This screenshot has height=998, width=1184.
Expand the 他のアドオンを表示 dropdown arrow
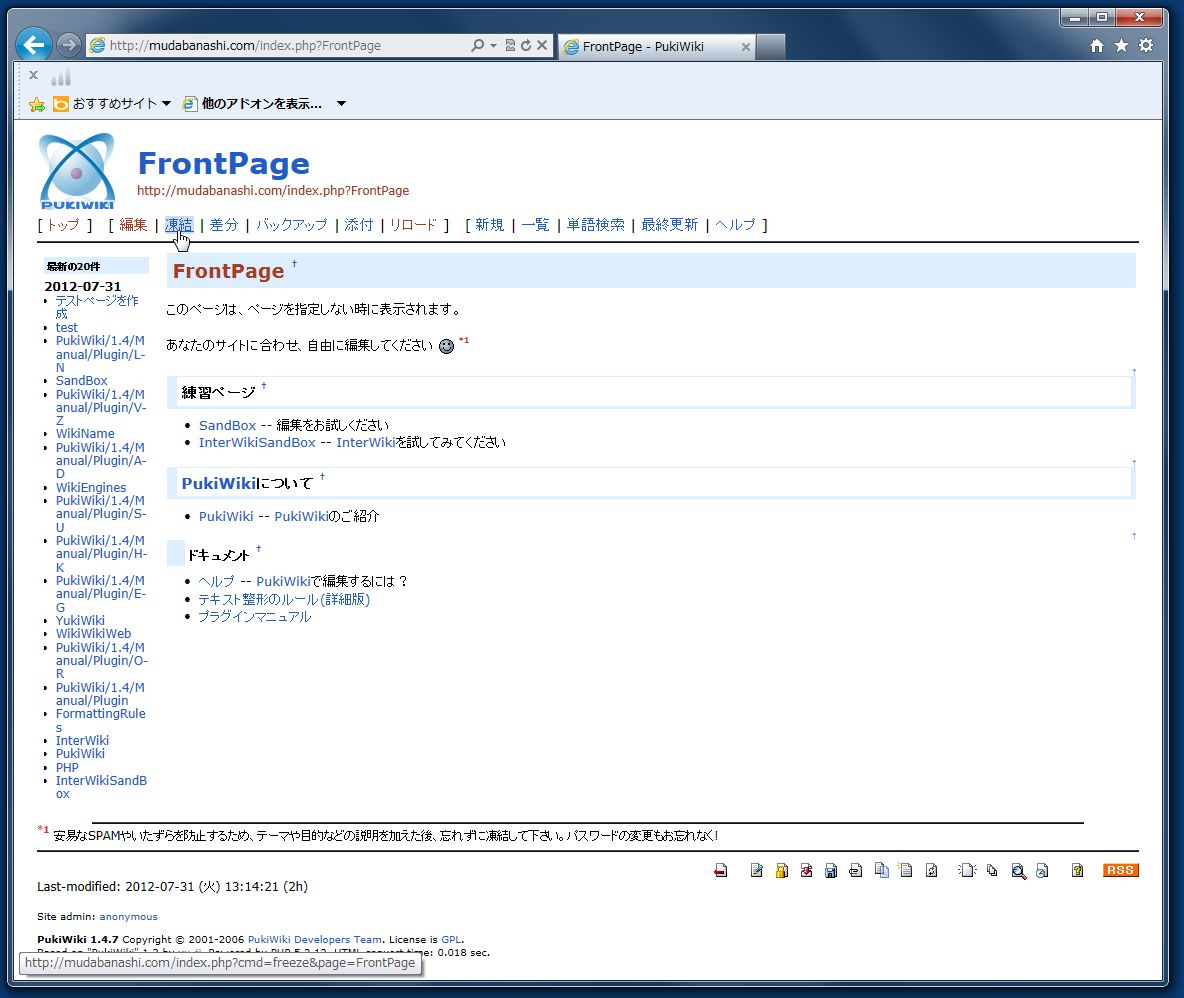coord(341,103)
